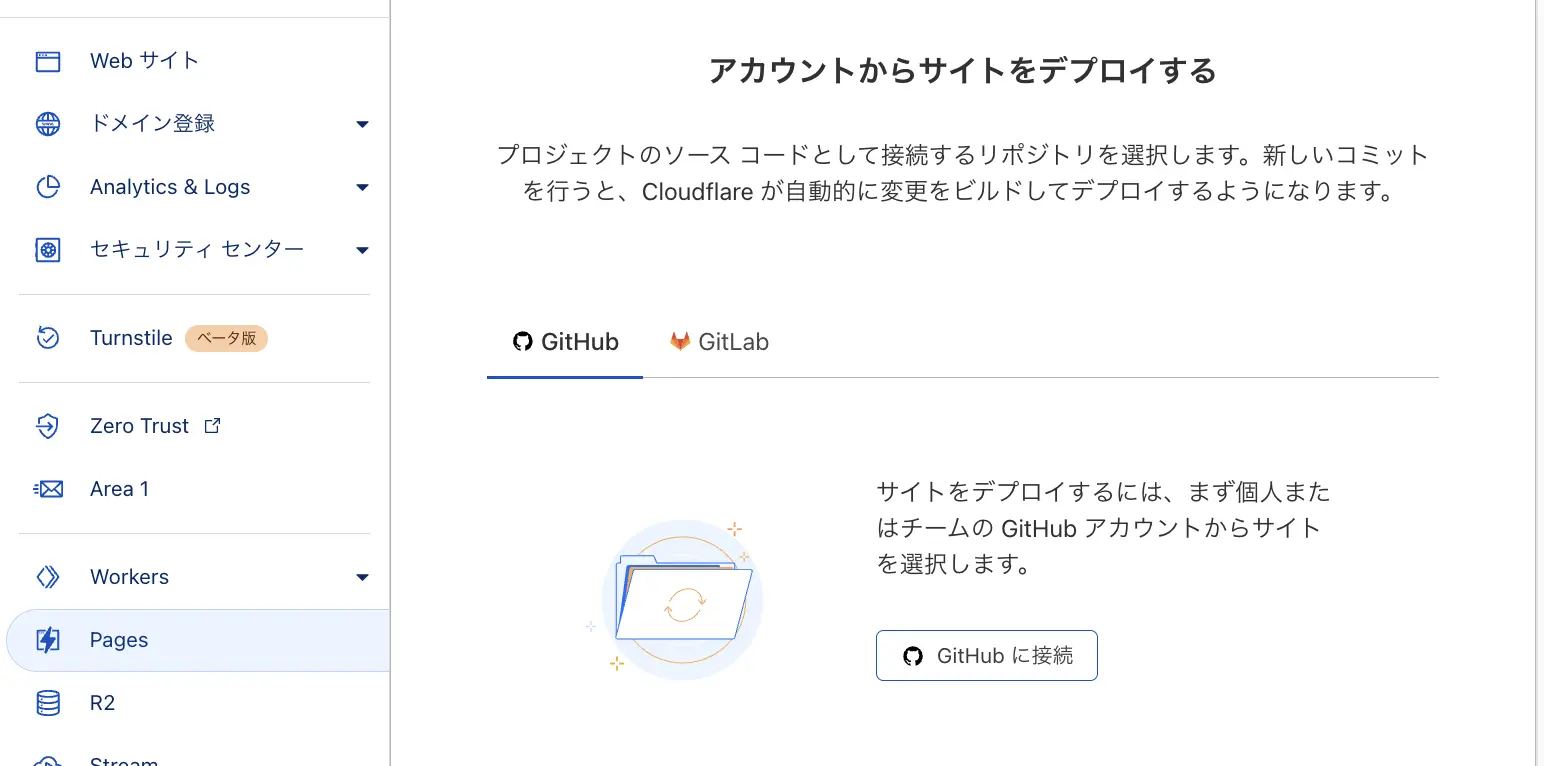Click the GitLab fox icon
Viewport: 1544px width, 766px height.
click(680, 341)
